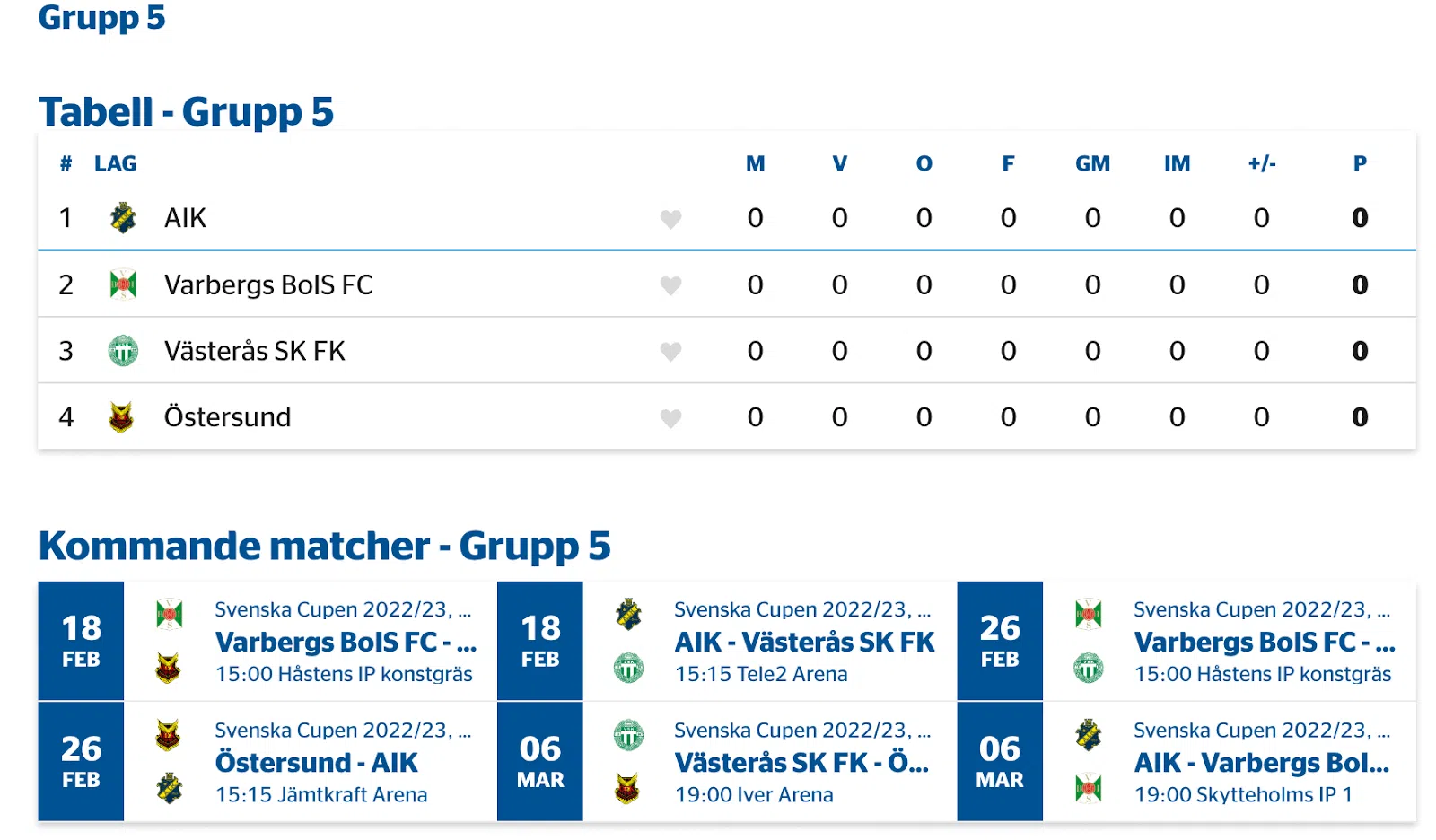This screenshot has width=1436, height=840.
Task: Favorite AIK with the heart icon
Action: click(x=670, y=219)
